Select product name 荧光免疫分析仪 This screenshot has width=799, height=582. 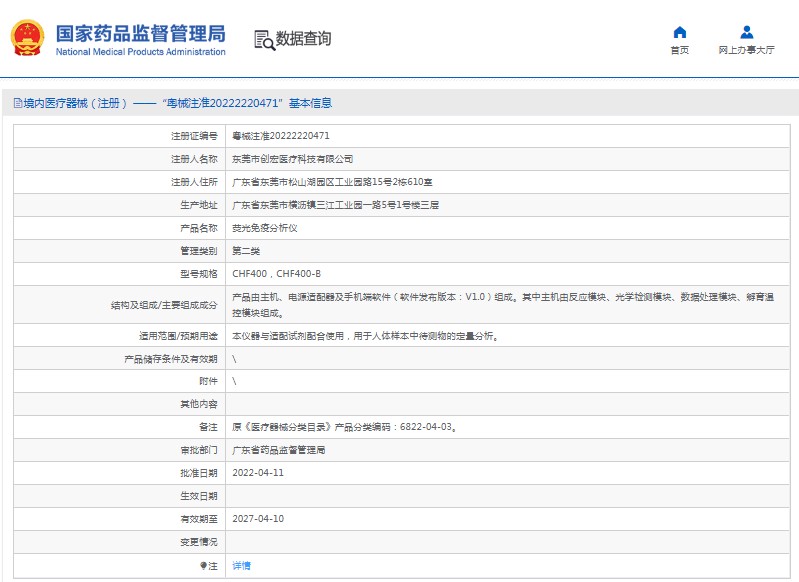pos(264,228)
